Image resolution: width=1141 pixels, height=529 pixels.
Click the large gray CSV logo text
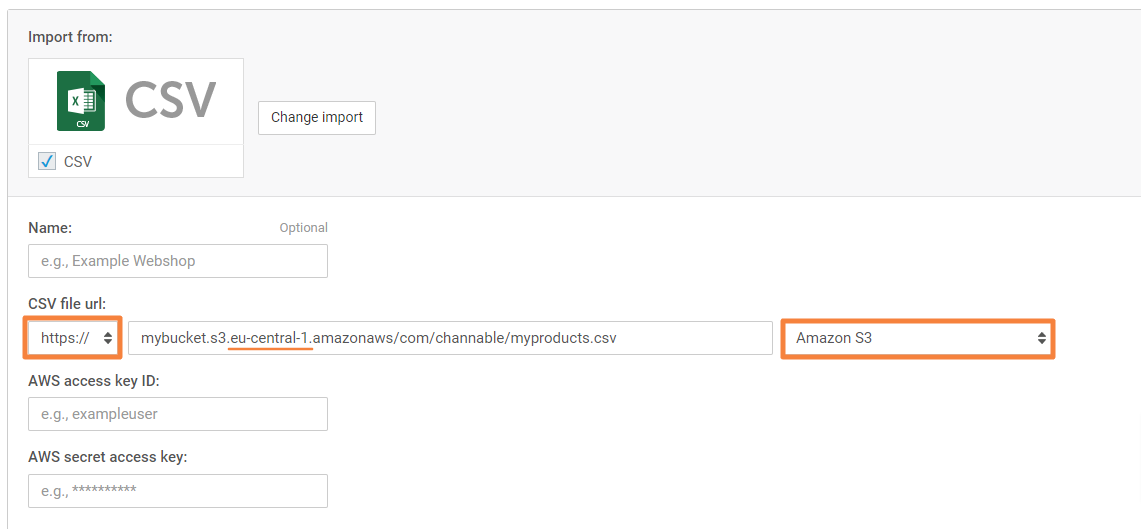point(170,101)
